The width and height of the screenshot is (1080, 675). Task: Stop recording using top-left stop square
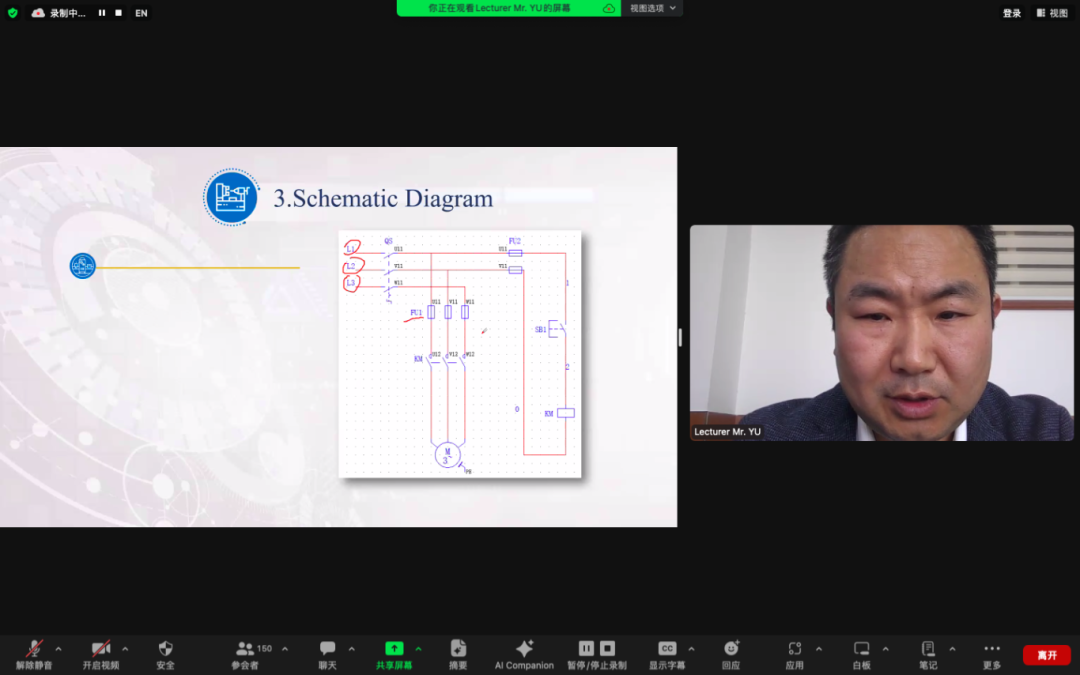118,13
